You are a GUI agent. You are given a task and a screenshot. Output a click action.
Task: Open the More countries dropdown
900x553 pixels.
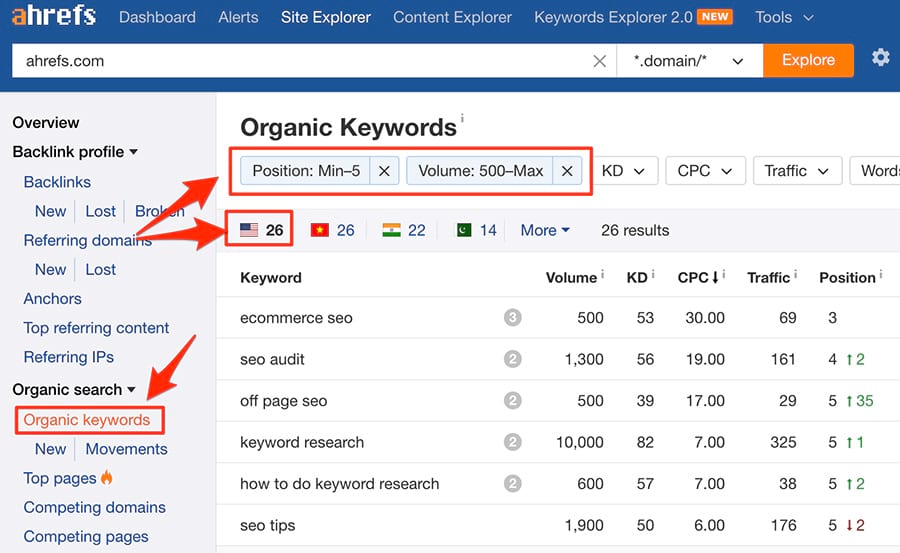[x=545, y=230]
